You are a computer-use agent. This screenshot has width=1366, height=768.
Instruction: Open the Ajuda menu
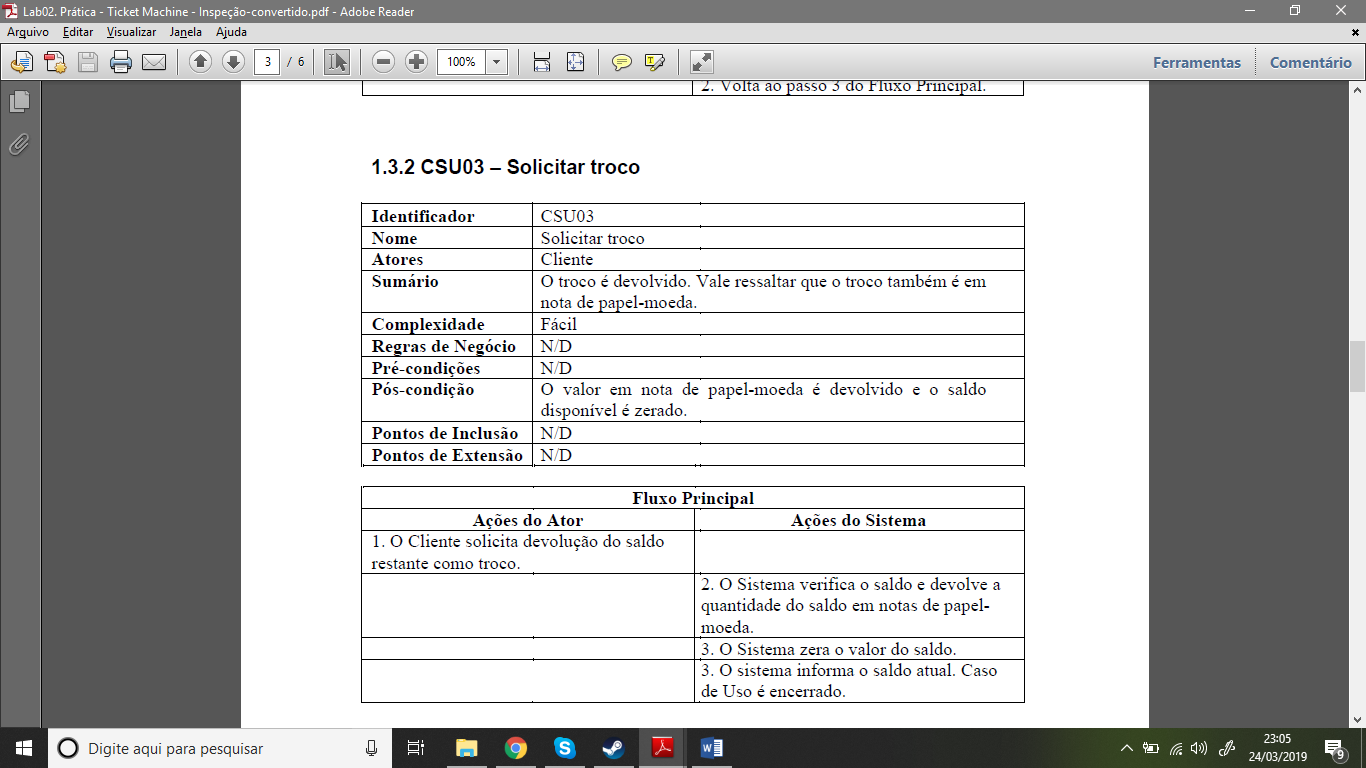pos(231,32)
